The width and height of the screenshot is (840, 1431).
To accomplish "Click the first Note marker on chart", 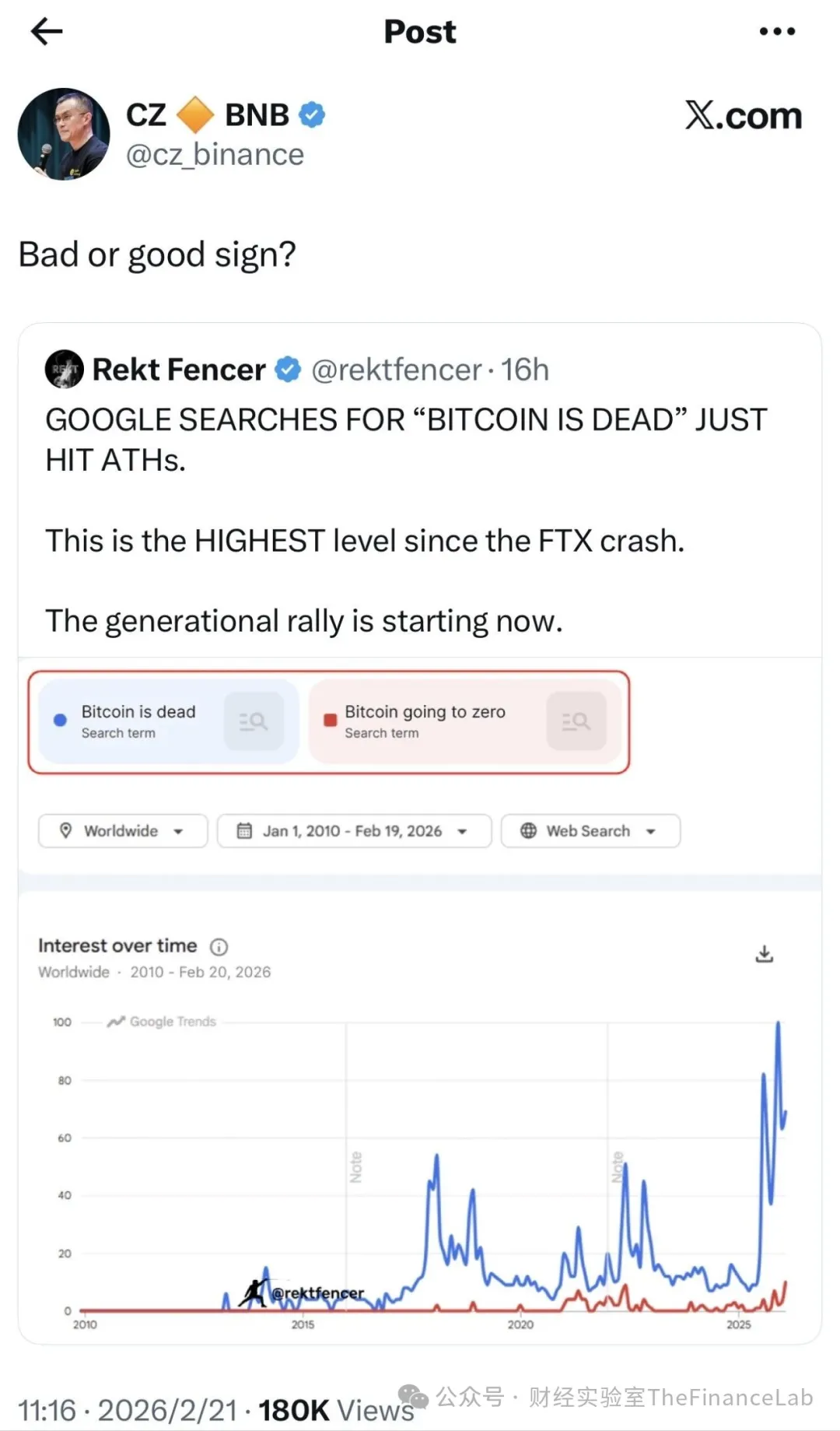I will pos(355,1167).
